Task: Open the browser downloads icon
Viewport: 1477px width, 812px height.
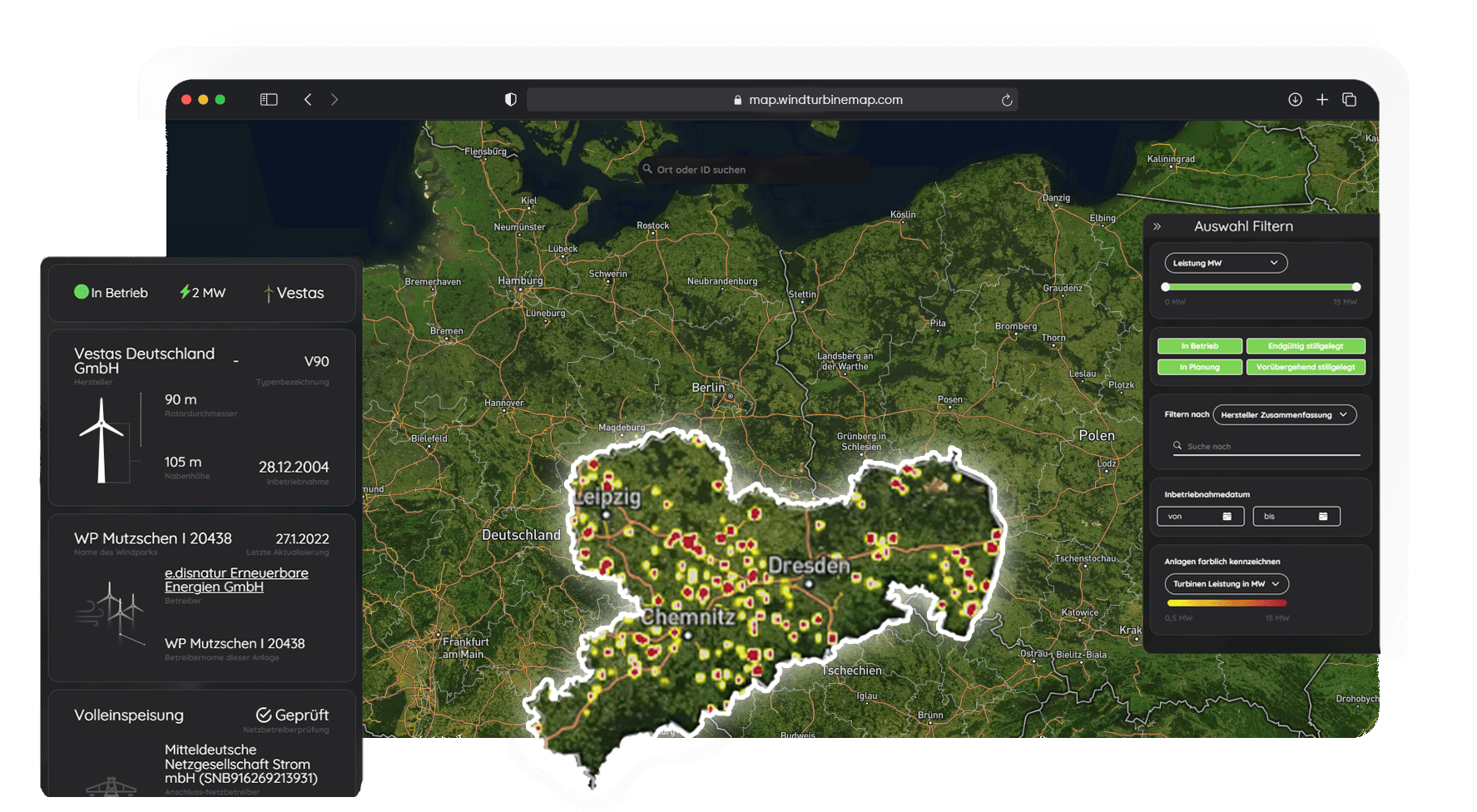Action: tap(1296, 100)
